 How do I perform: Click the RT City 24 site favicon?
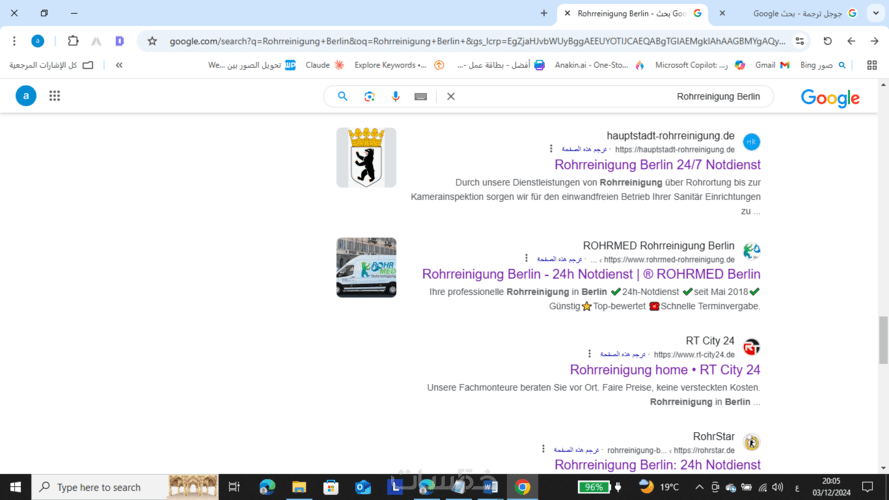coord(751,347)
